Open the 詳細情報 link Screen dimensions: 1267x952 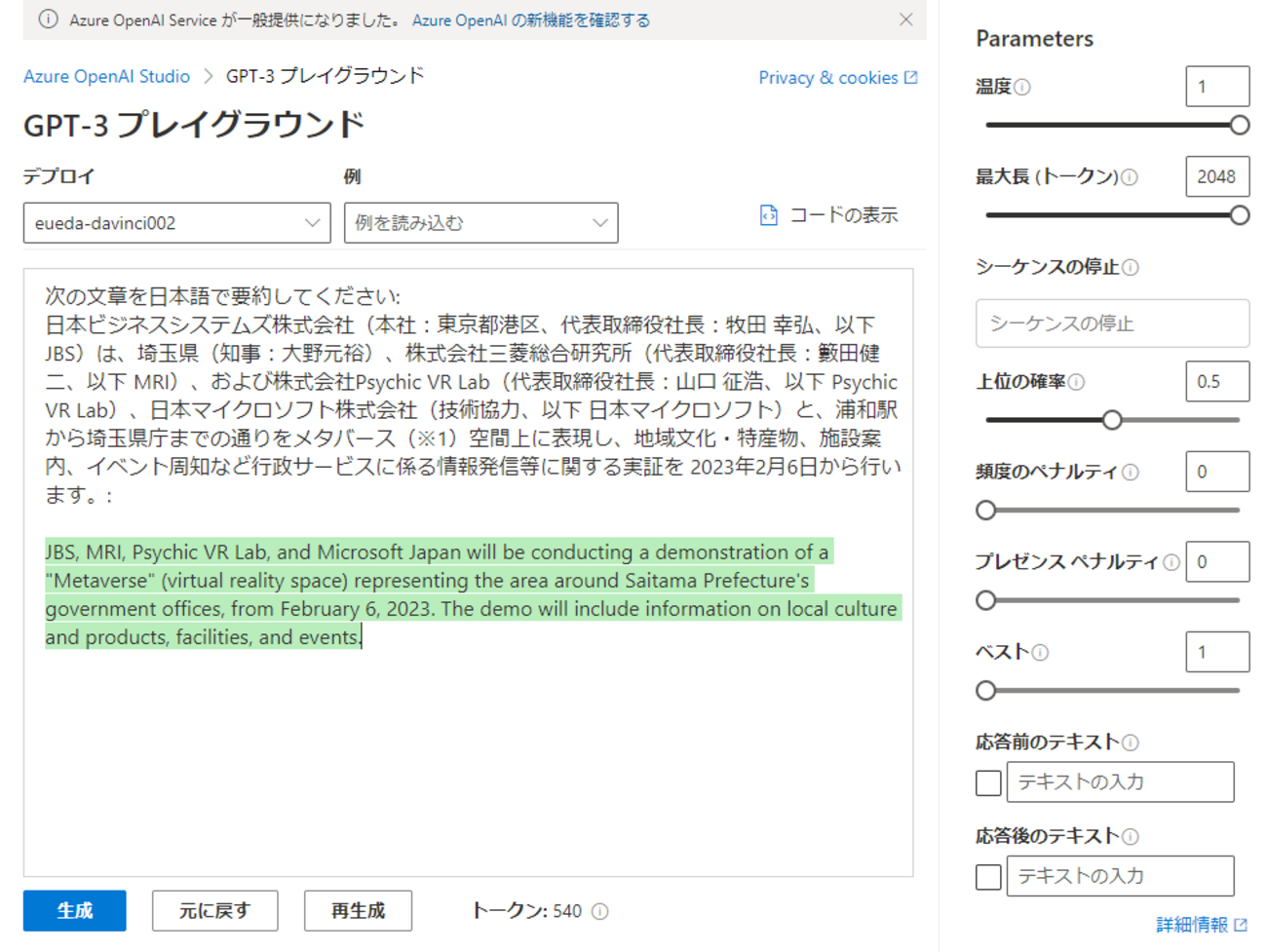point(1192,925)
